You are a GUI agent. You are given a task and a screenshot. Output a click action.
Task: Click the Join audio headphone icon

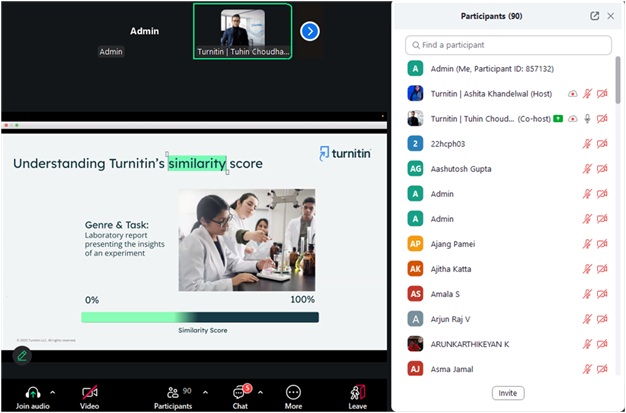pyautogui.click(x=33, y=393)
